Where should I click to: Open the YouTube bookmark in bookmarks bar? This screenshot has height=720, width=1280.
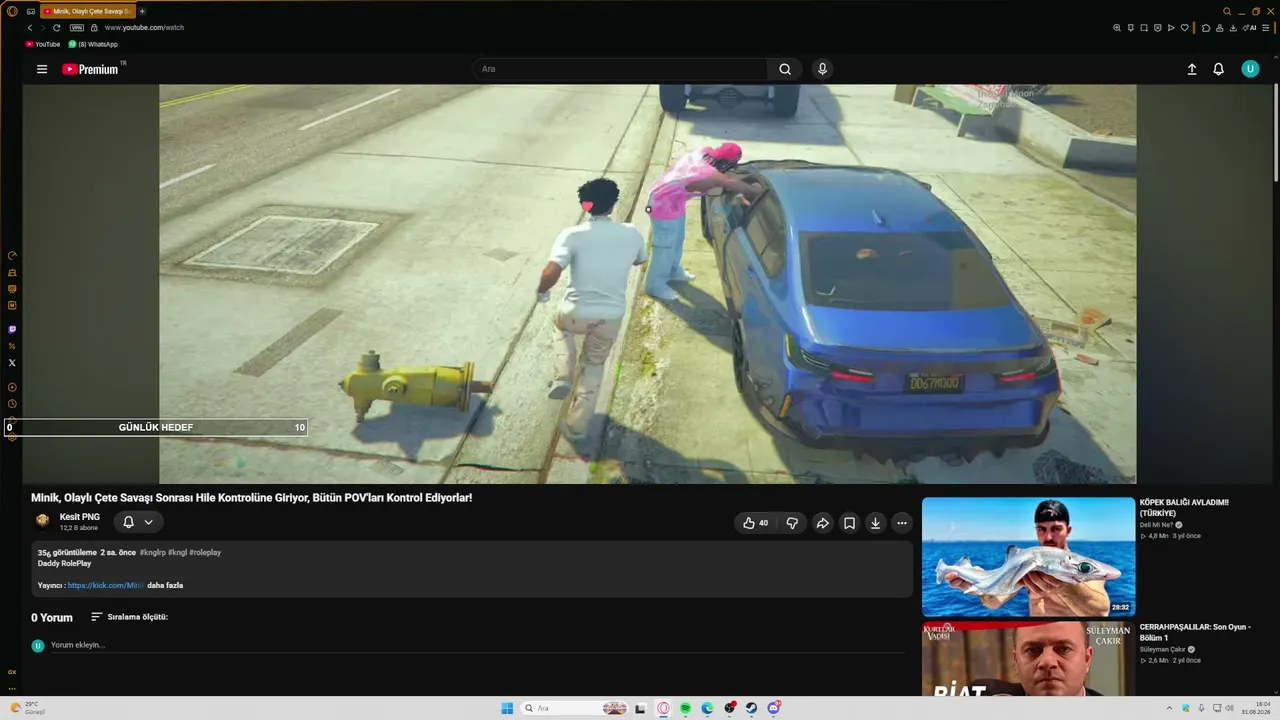(x=43, y=44)
